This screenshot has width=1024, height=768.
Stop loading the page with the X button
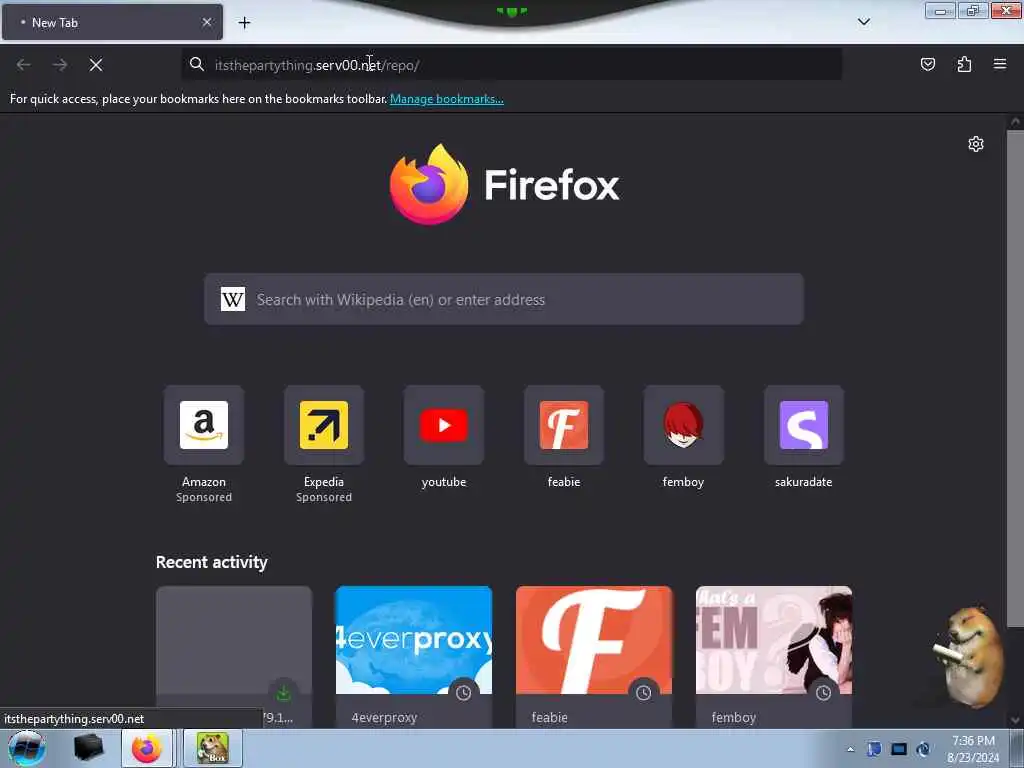pos(96,65)
